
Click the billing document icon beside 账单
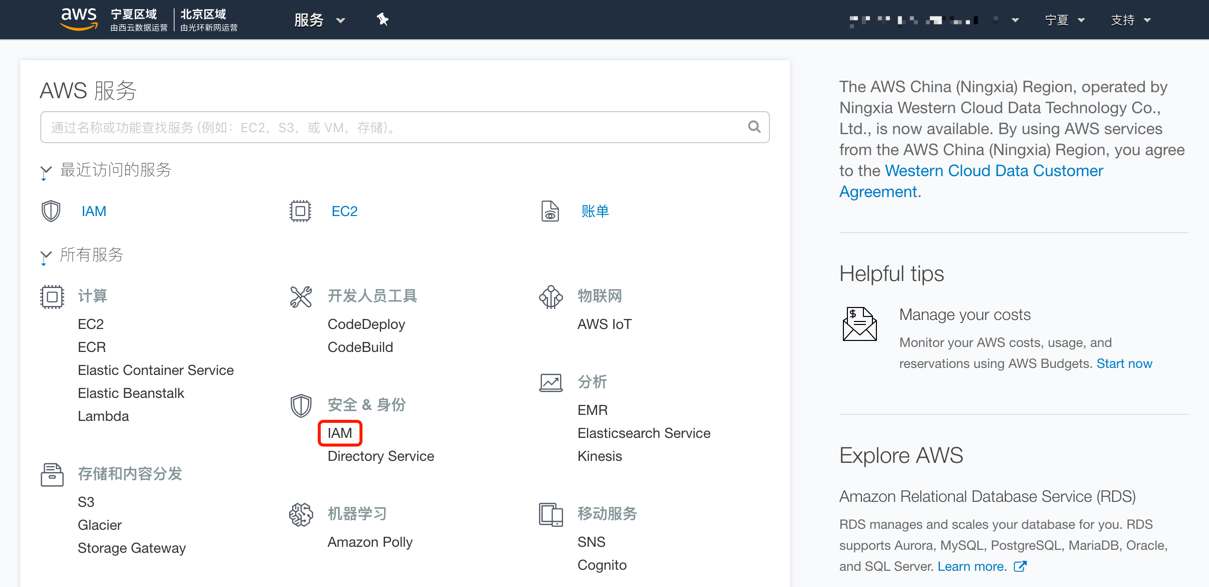550,211
